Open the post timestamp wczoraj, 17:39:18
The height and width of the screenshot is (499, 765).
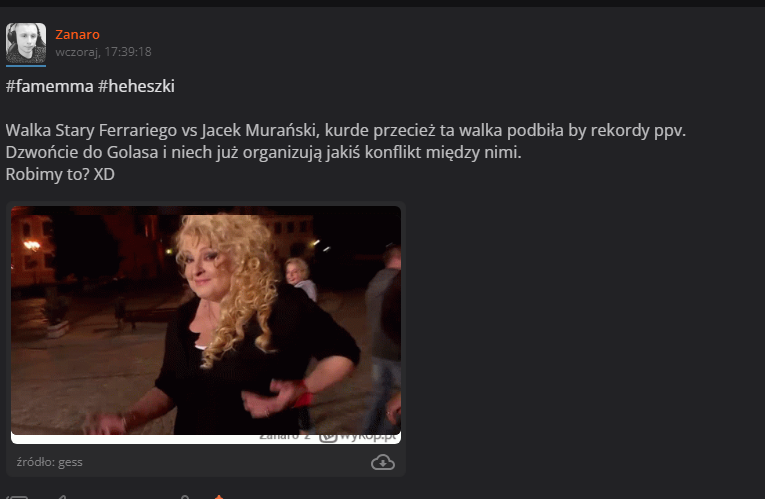[103, 52]
